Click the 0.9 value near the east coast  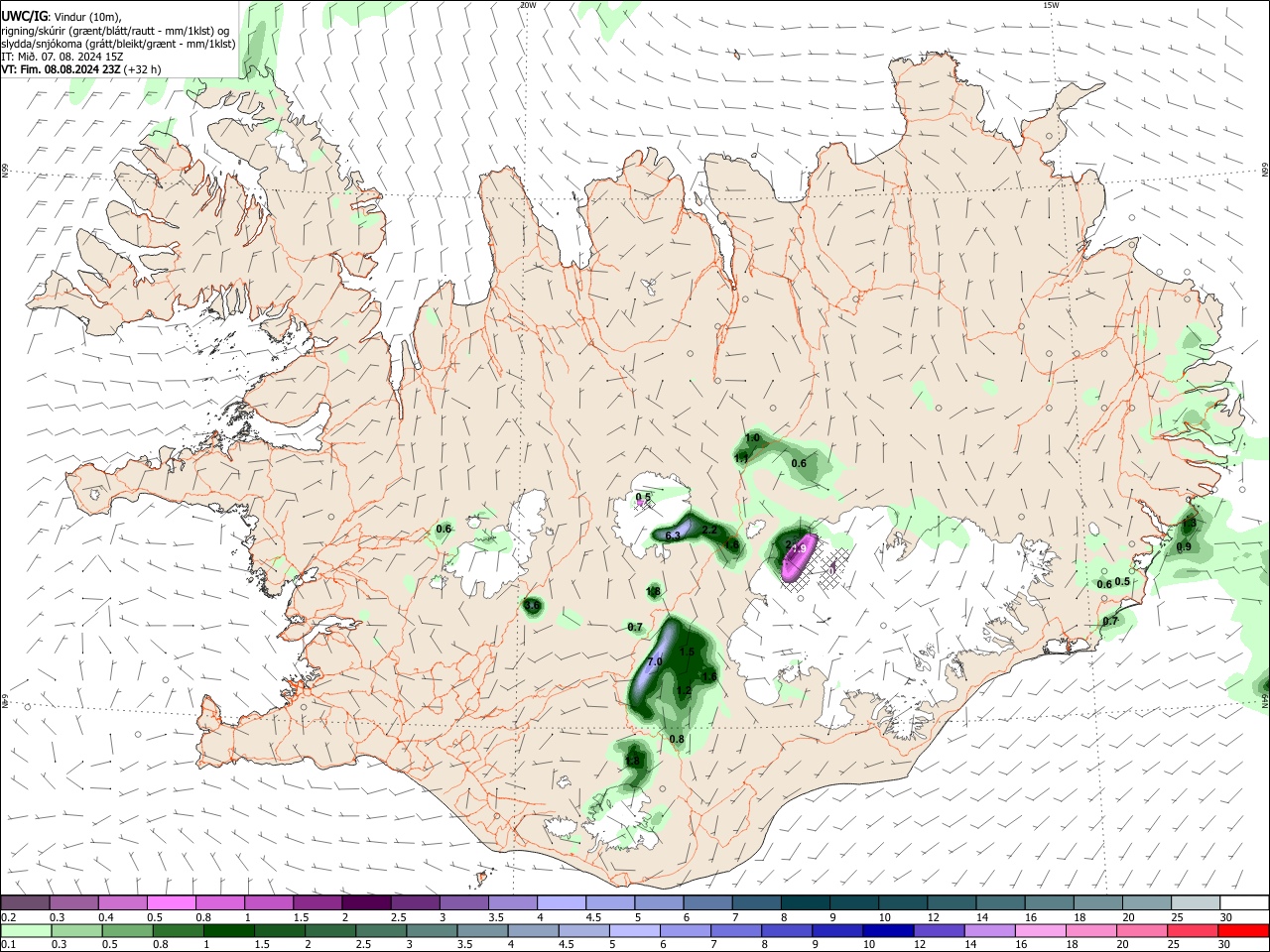(x=1184, y=546)
